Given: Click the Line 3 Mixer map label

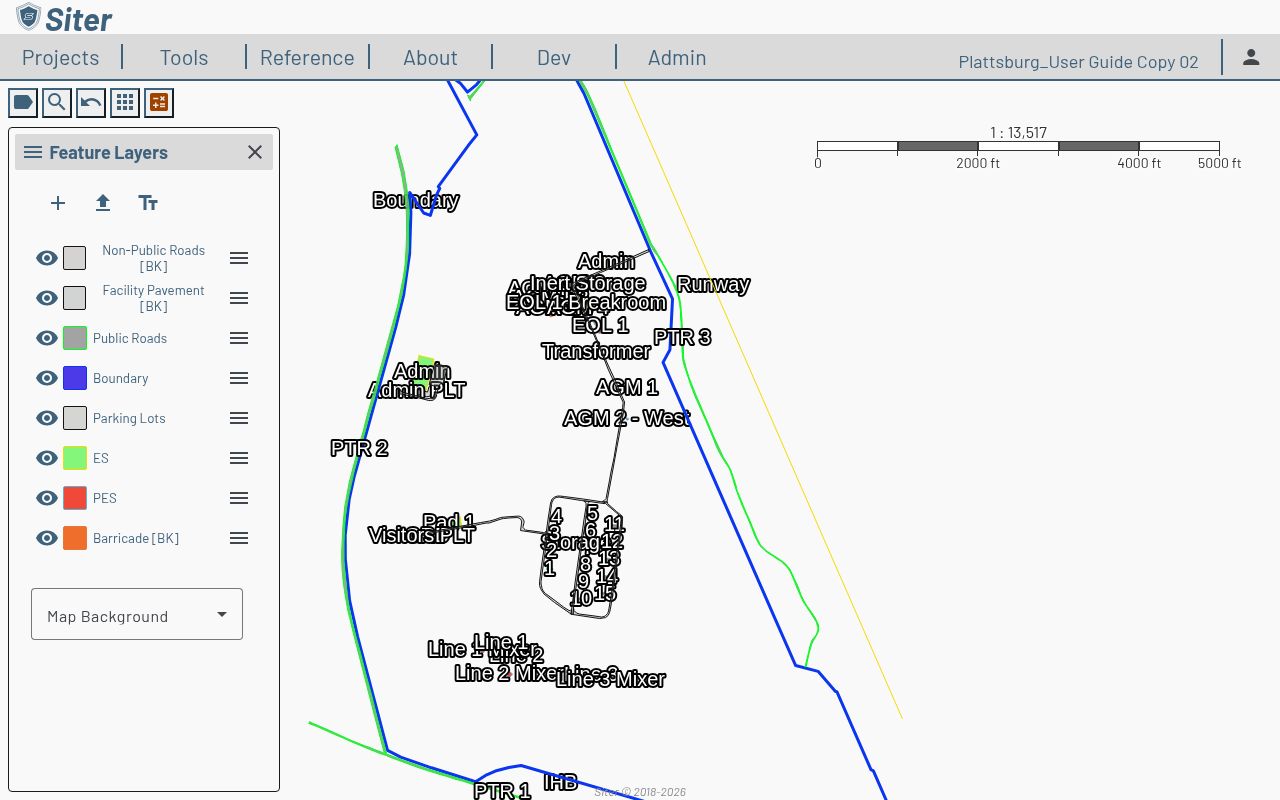Looking at the screenshot, I should [x=611, y=679].
